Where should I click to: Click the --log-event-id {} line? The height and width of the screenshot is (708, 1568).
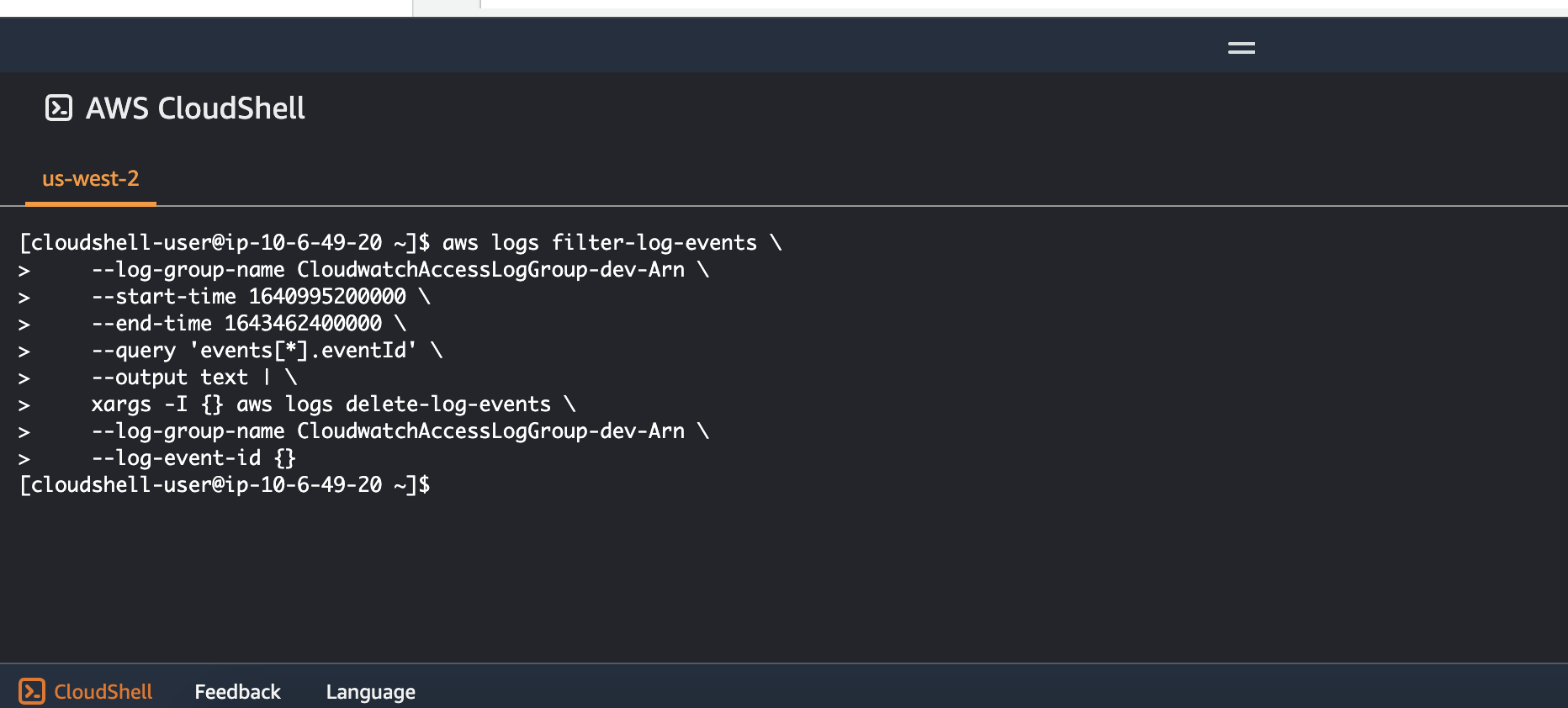(x=193, y=458)
